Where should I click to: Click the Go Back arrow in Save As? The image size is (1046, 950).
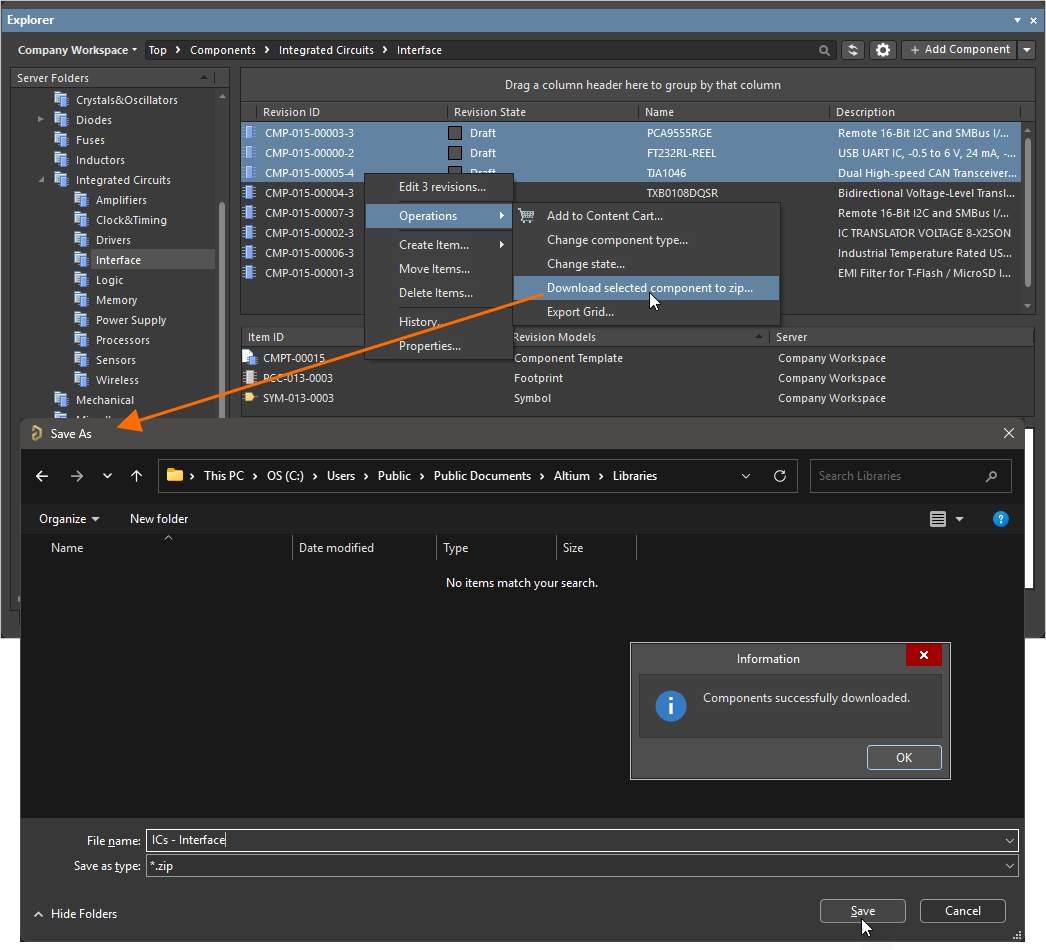(42, 476)
